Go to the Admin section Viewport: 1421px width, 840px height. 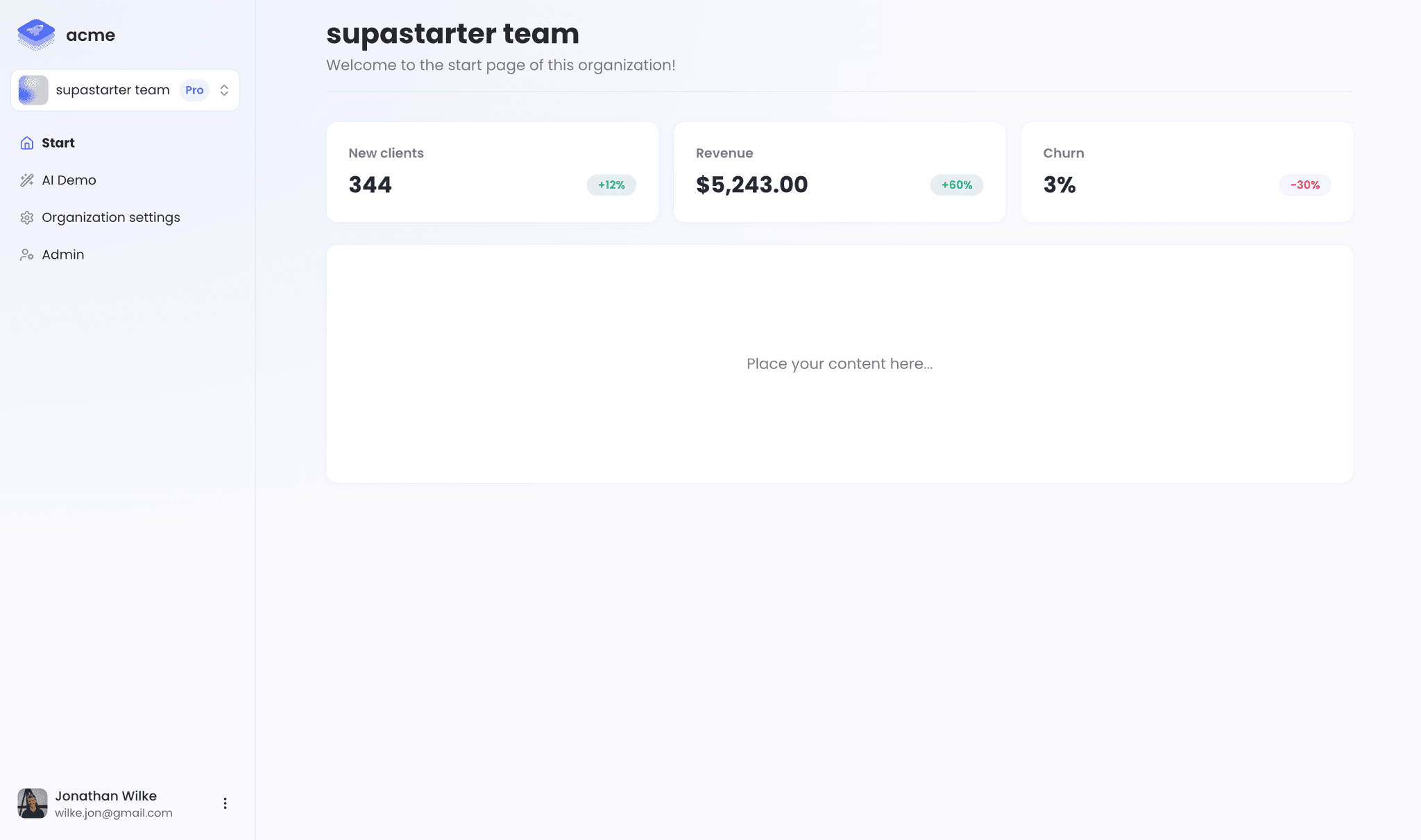coord(62,254)
